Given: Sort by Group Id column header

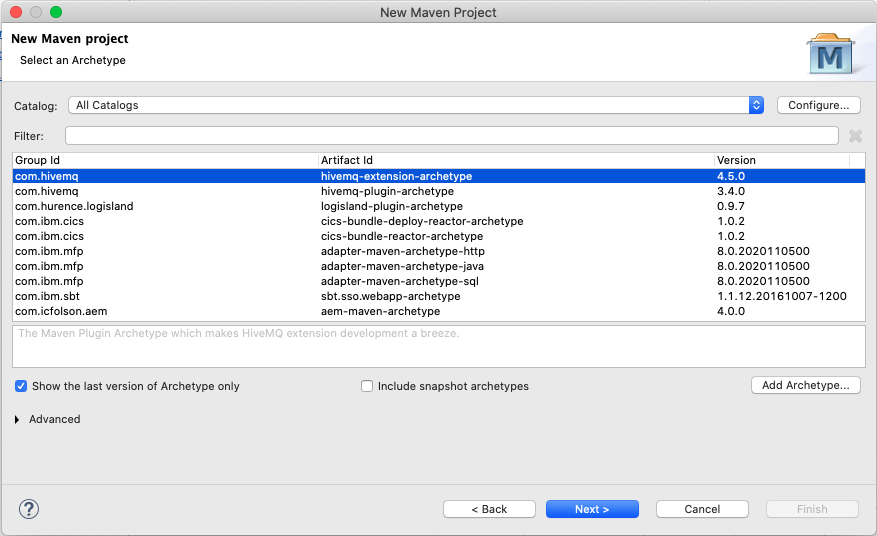Looking at the screenshot, I should pyautogui.click(x=165, y=160).
